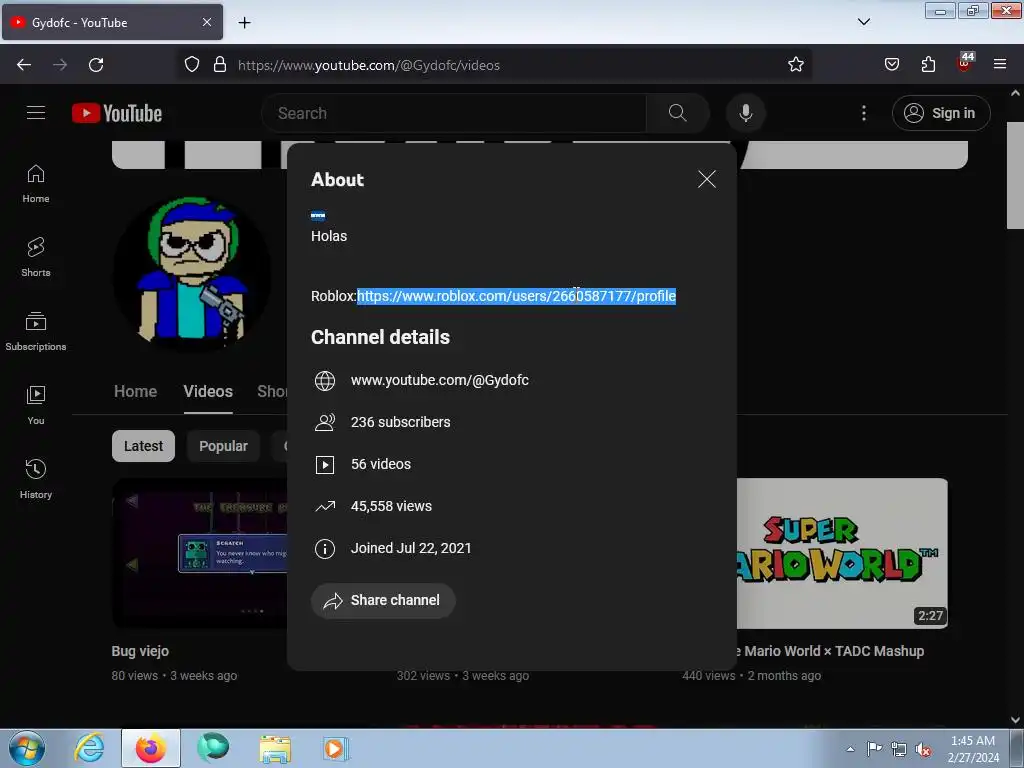Click Firefox taskbar icon
1024x768 pixels.
[150, 748]
